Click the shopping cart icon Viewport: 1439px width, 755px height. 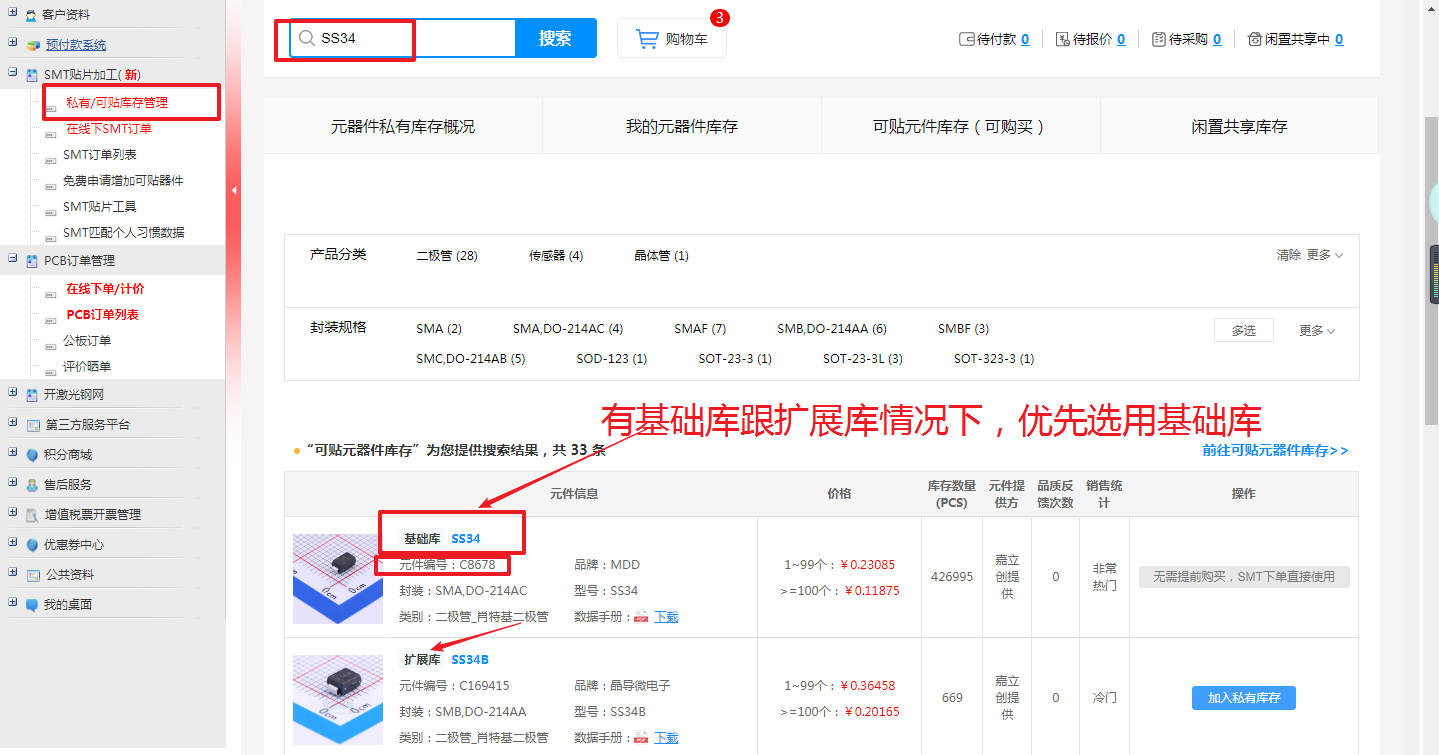[x=647, y=39]
